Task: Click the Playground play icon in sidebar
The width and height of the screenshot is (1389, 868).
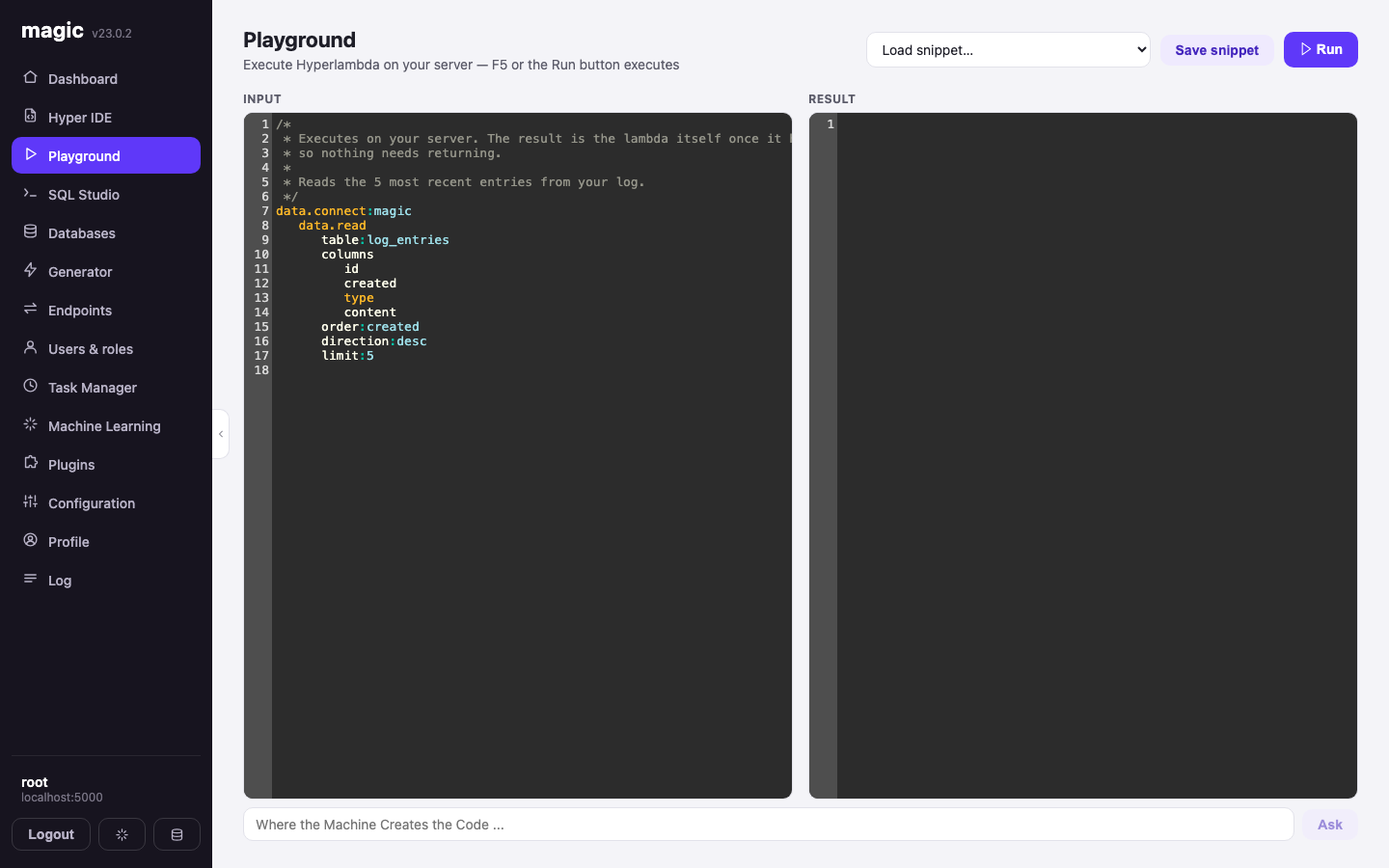Action: (30, 154)
